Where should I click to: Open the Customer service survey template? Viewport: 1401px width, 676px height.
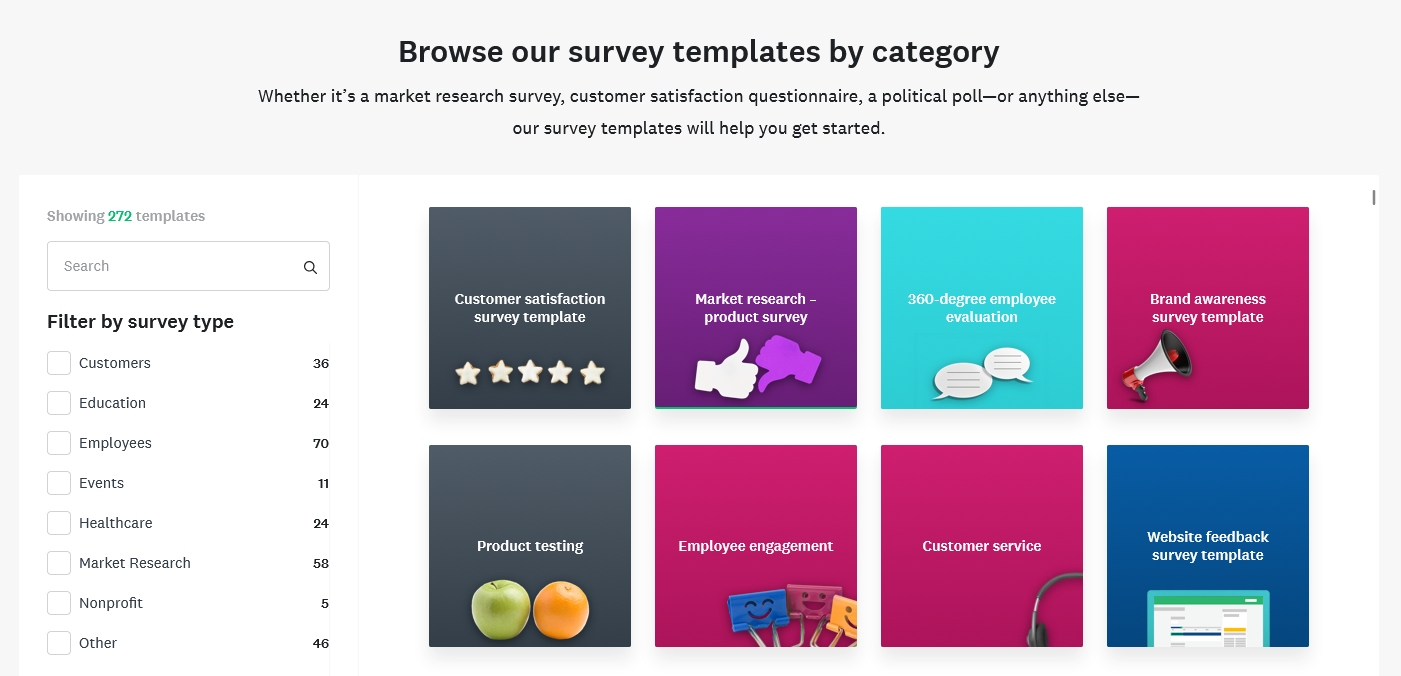coord(981,546)
